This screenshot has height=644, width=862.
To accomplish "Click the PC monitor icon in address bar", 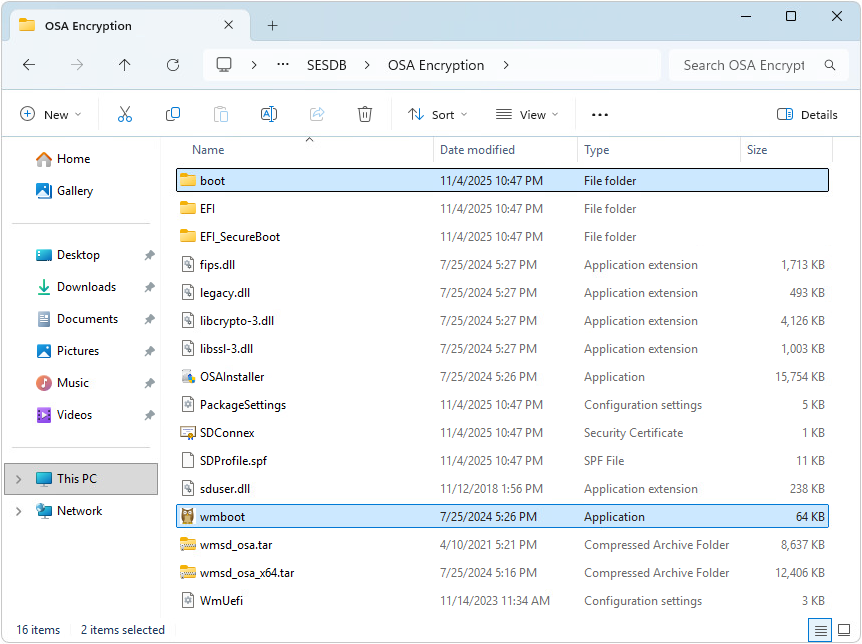I will pyautogui.click(x=224, y=65).
